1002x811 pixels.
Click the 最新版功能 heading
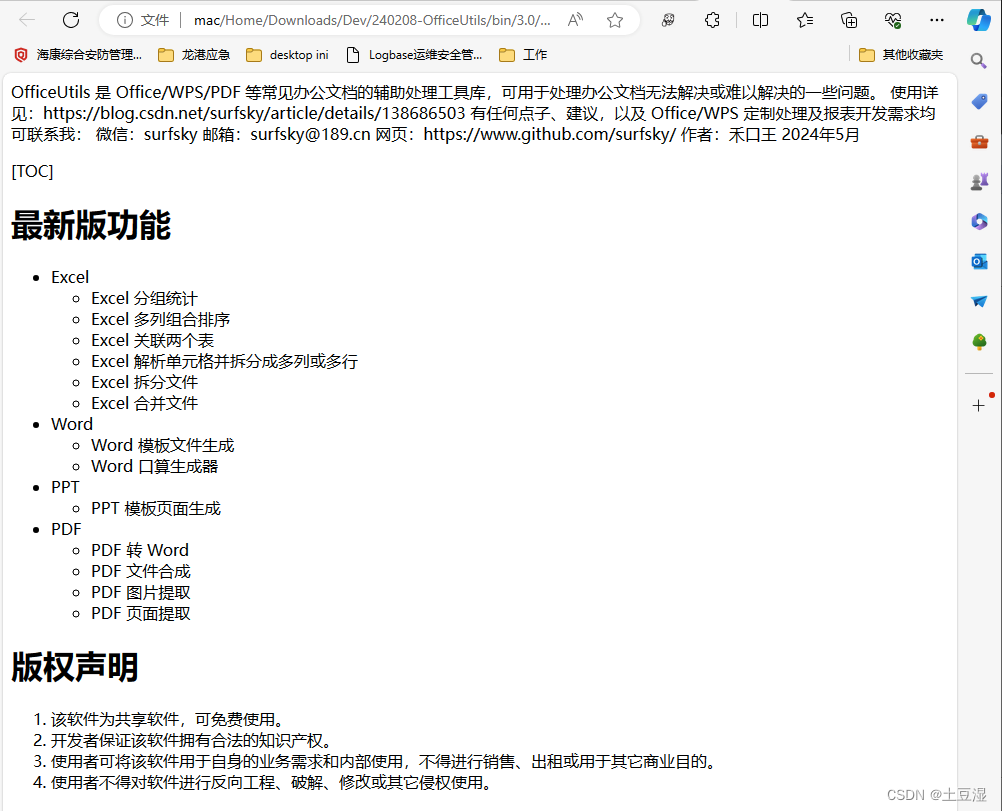tap(91, 225)
